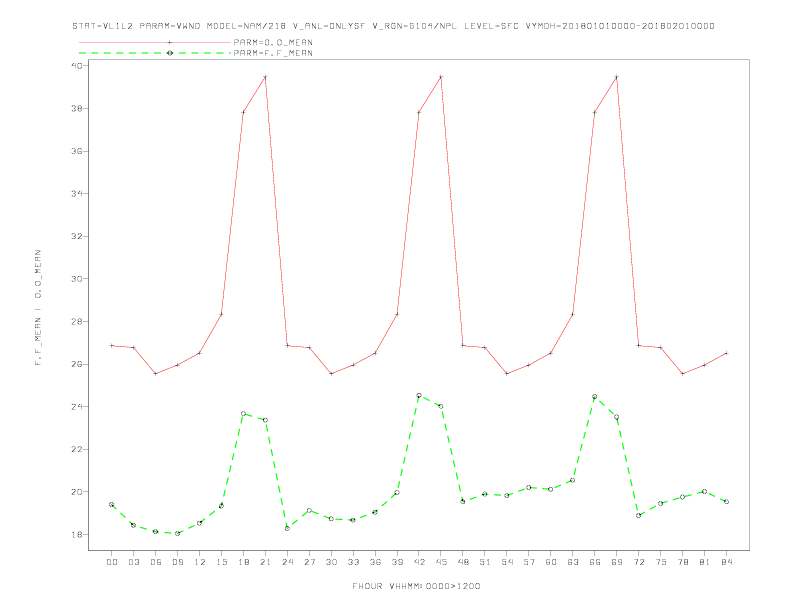The image size is (792, 612).
Task: Click the y-axis tick label 30
Action: tap(78, 279)
